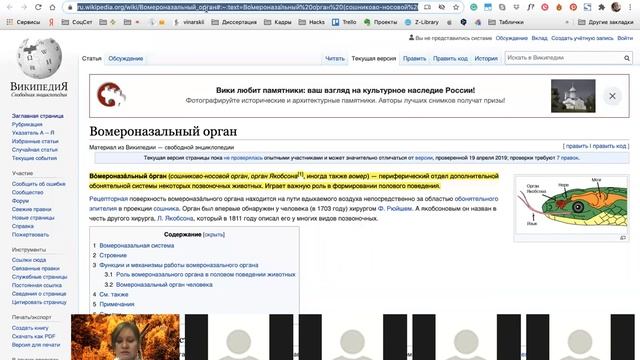Open the не проверялась link in the notice
The width and height of the screenshot is (640, 360).
(x=243, y=158)
